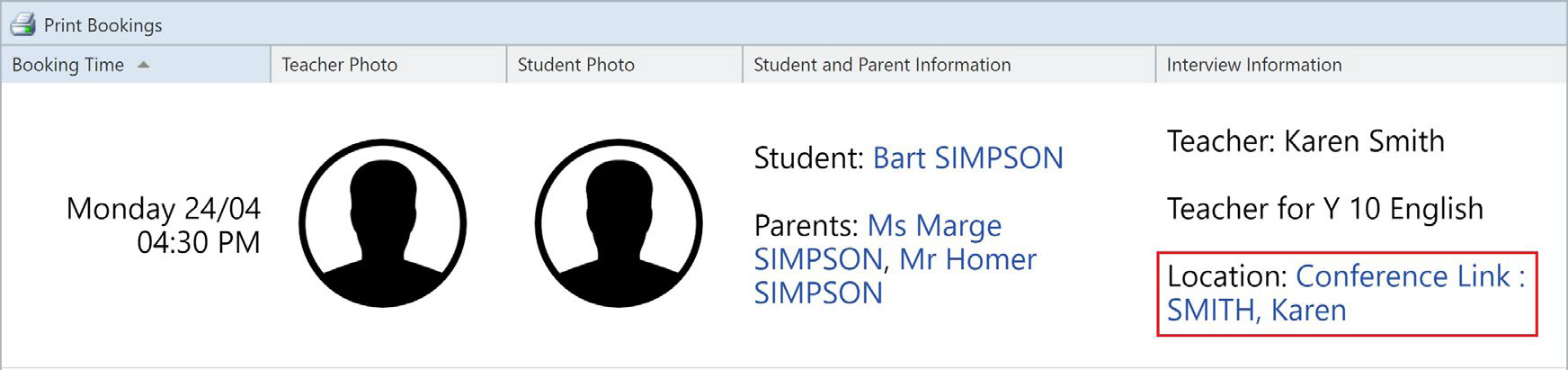This screenshot has height=370, width=1568.
Task: Click the Booking Time sort arrow
Action: coord(144,65)
